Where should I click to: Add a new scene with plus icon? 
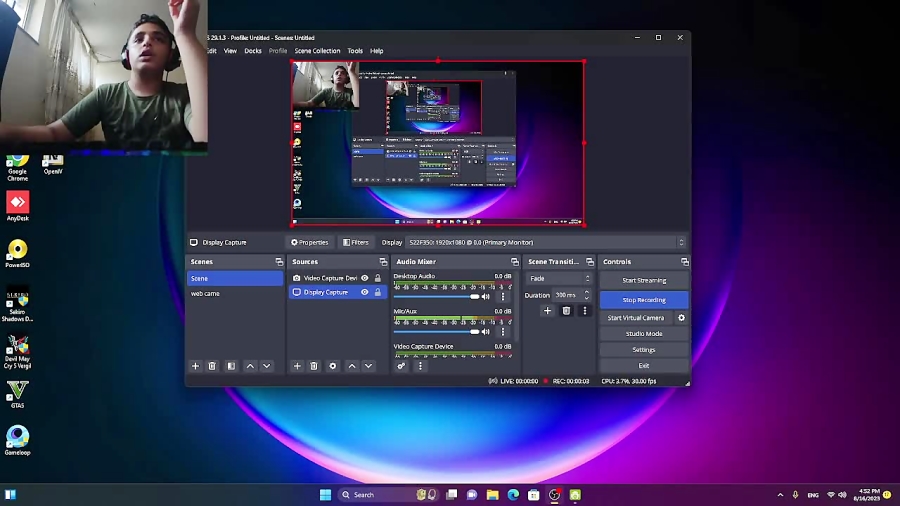[x=195, y=366]
